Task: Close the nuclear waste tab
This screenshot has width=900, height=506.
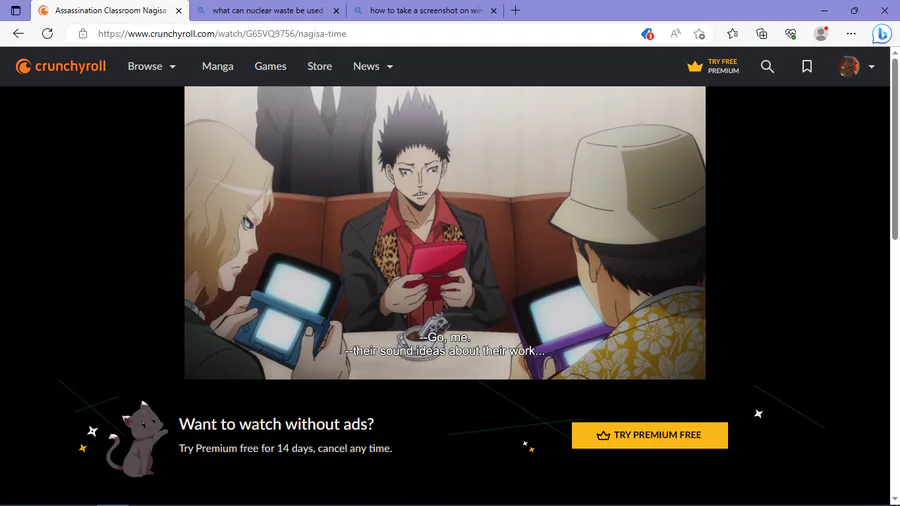Action: tap(336, 10)
